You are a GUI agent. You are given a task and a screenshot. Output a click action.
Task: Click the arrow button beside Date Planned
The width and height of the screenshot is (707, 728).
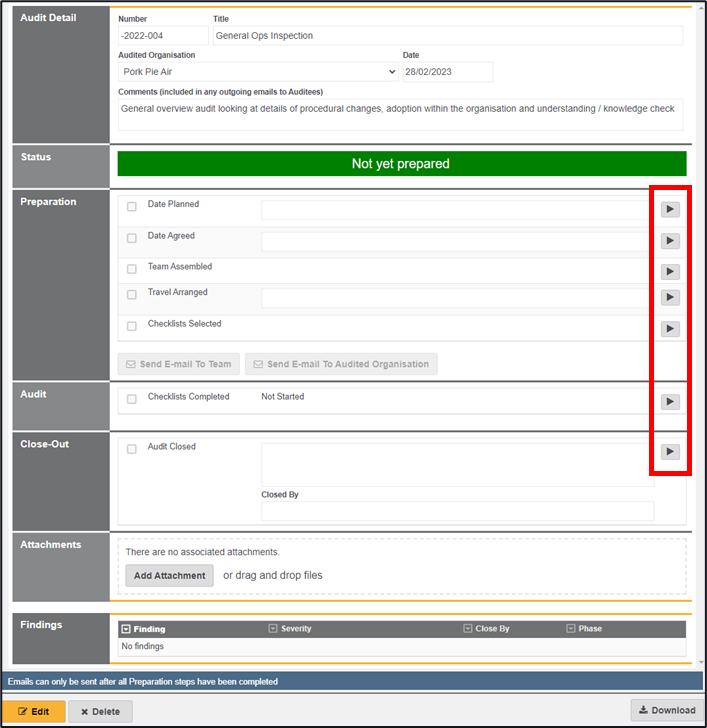[x=669, y=209]
